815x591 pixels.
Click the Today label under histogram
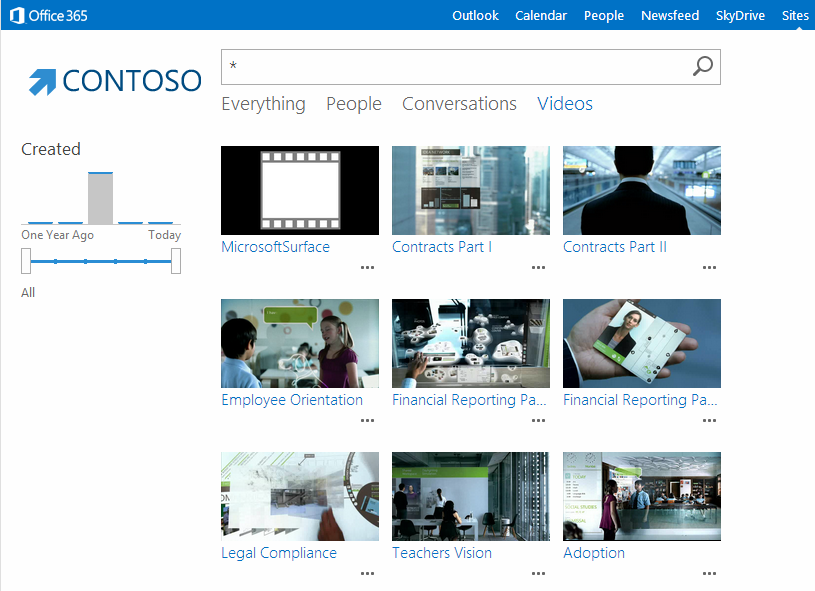click(x=164, y=235)
